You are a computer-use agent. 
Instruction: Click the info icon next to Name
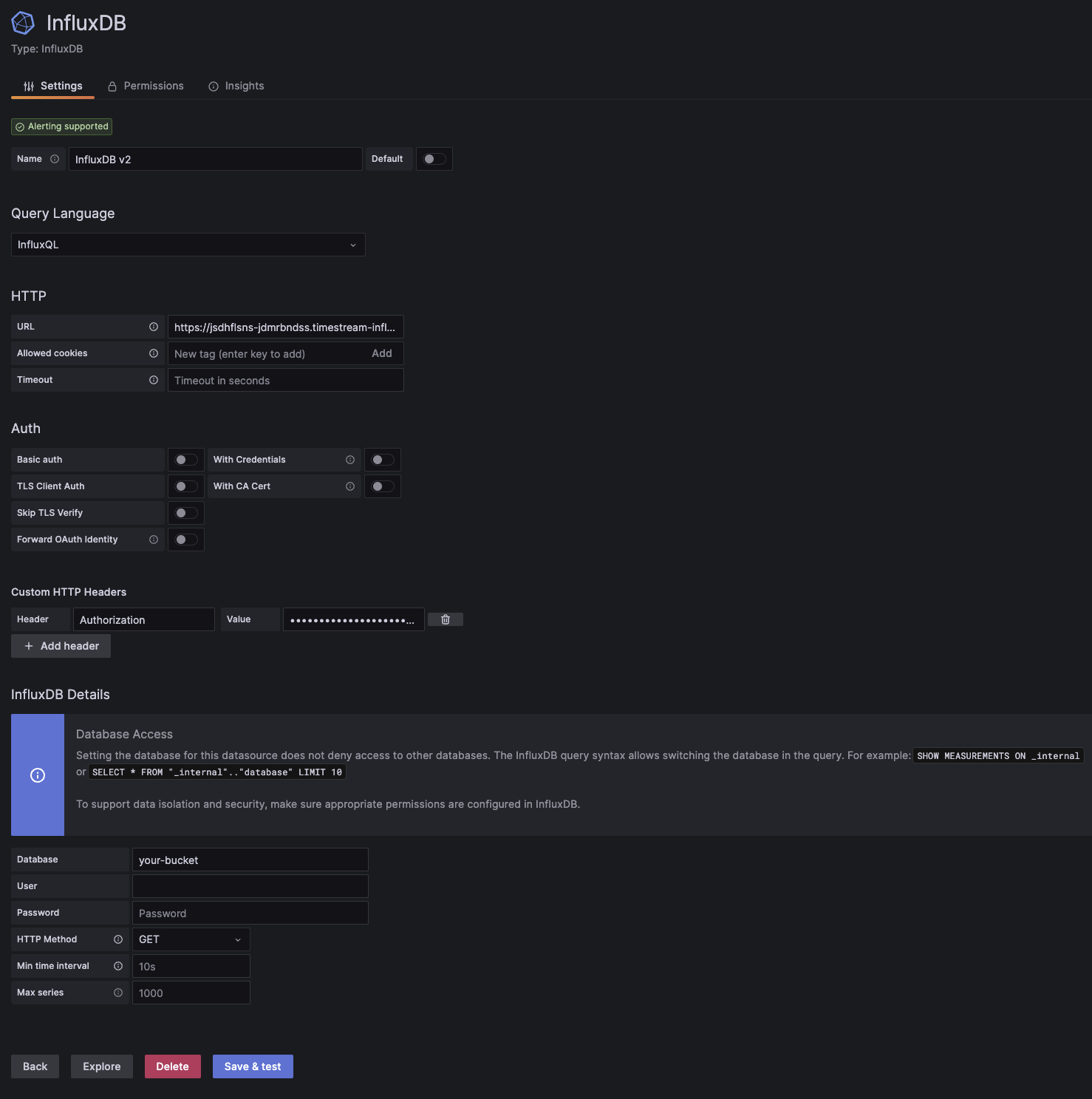tap(55, 159)
